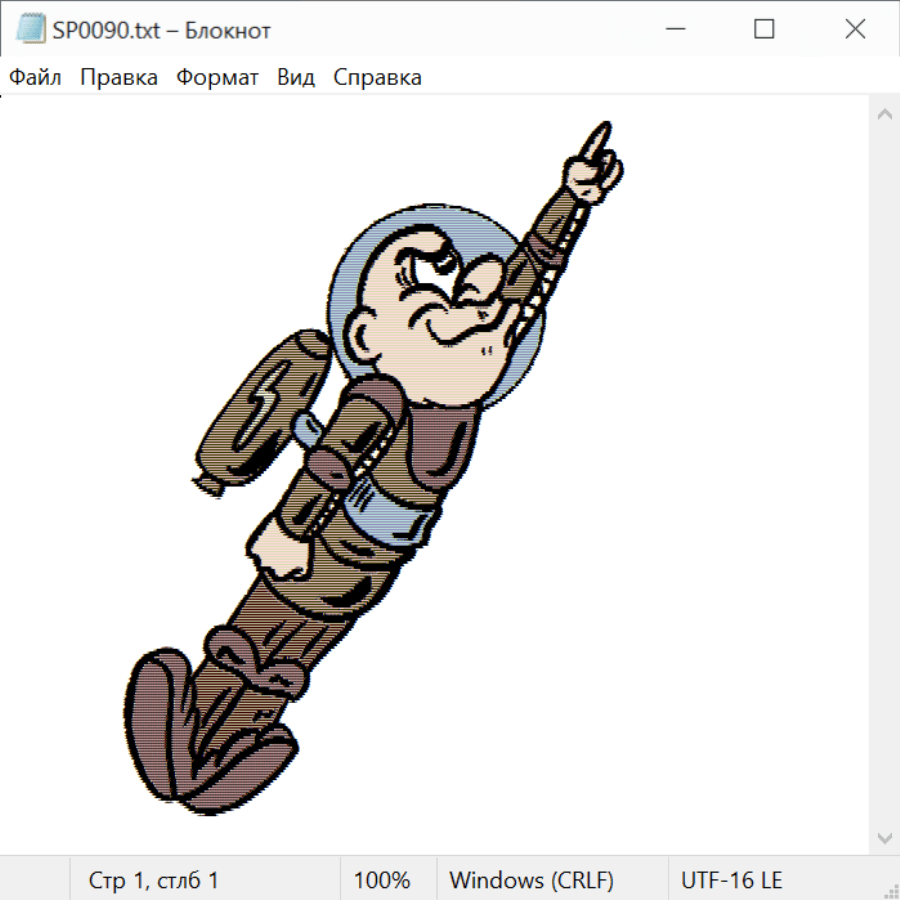
Task: Open the Файл menu
Action: click(36, 78)
